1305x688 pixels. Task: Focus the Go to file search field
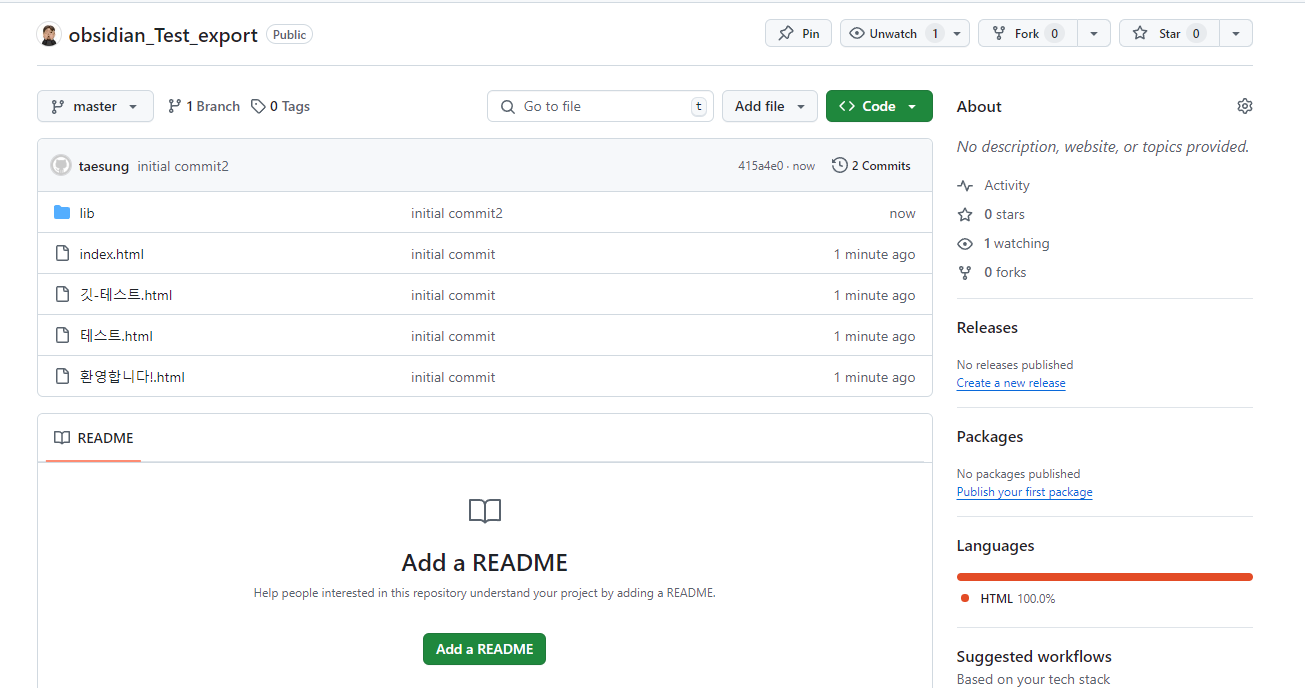click(600, 106)
